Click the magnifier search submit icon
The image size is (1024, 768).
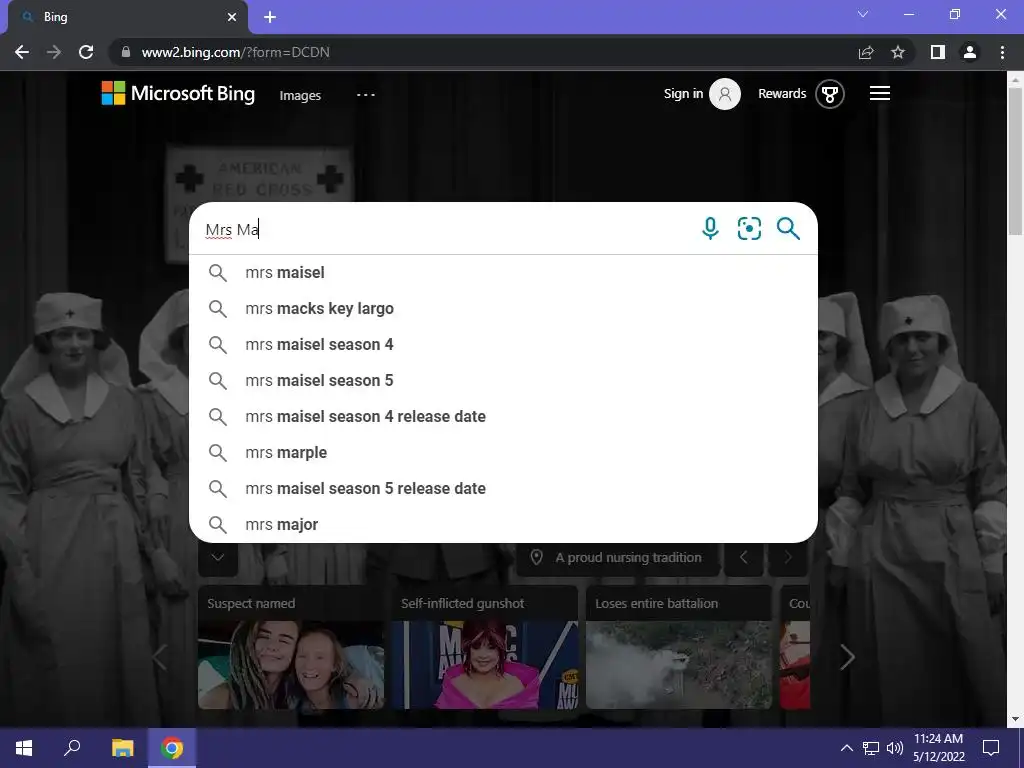coord(788,229)
